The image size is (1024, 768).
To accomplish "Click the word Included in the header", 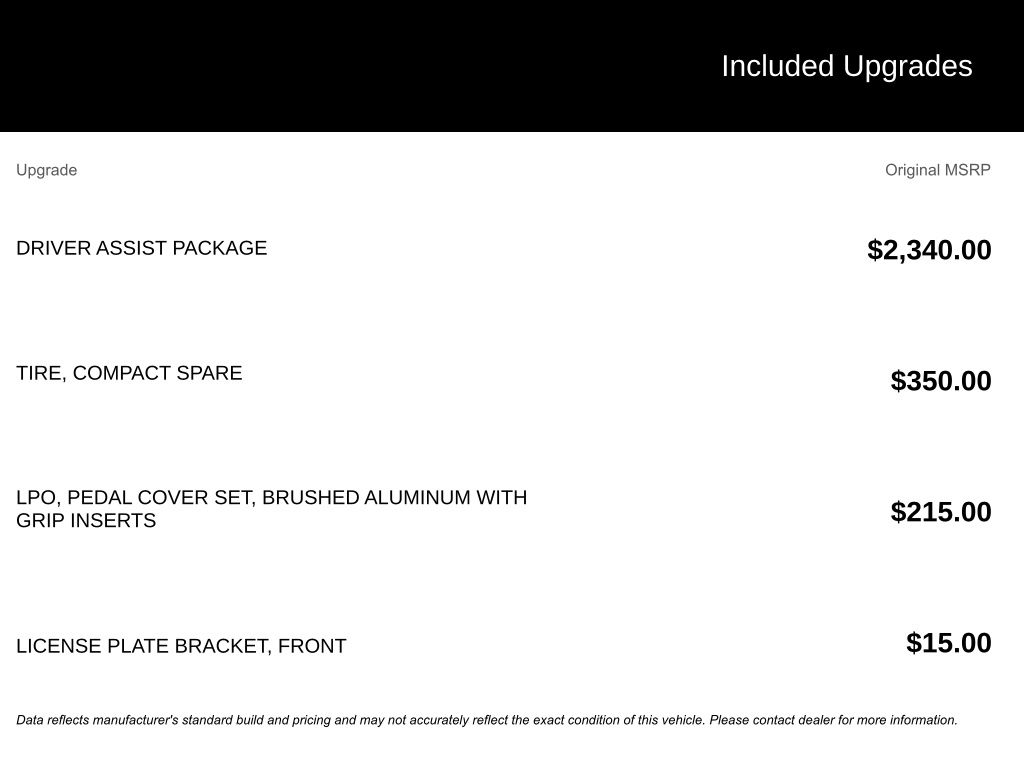I will (x=777, y=66).
